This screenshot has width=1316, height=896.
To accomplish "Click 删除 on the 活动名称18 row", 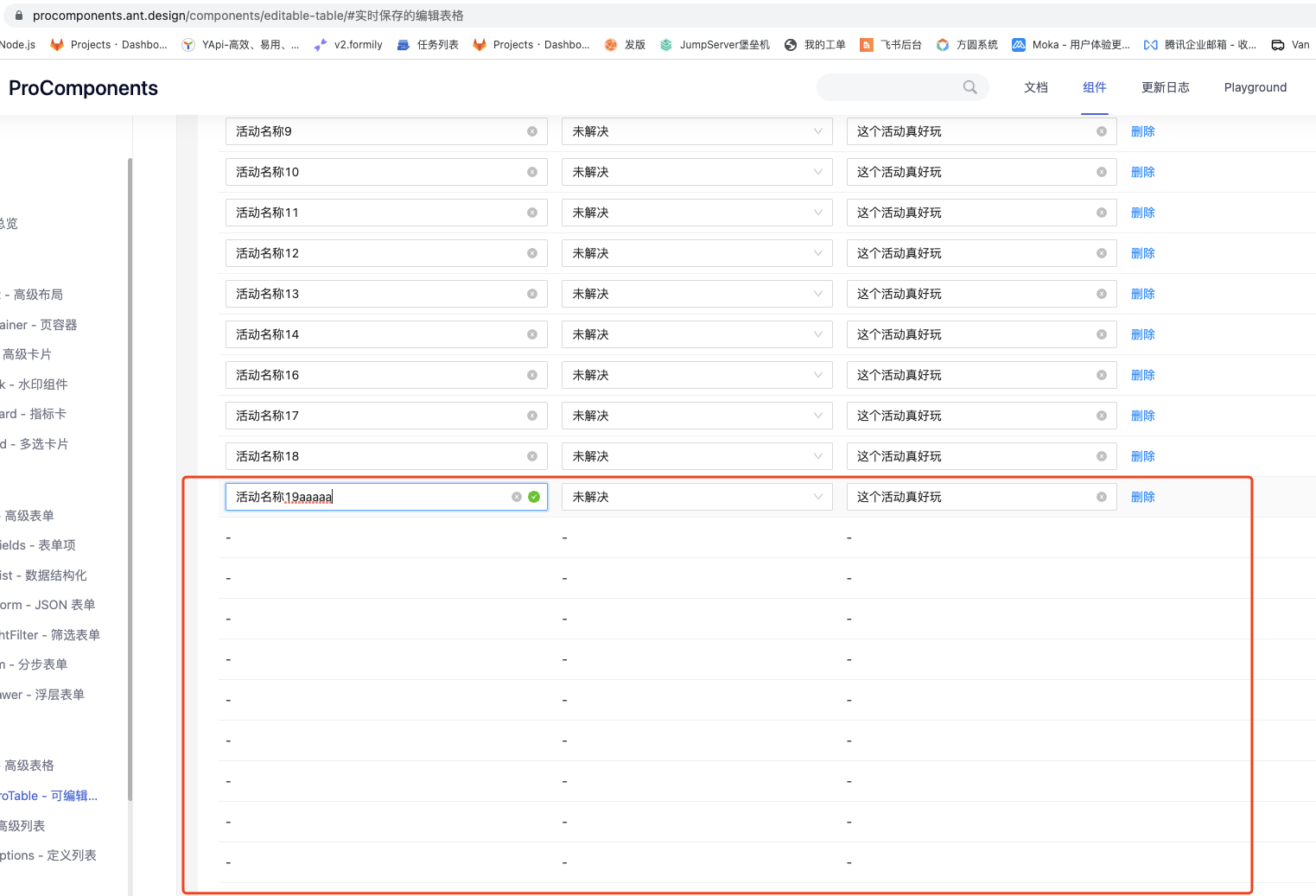I will 1142,455.
